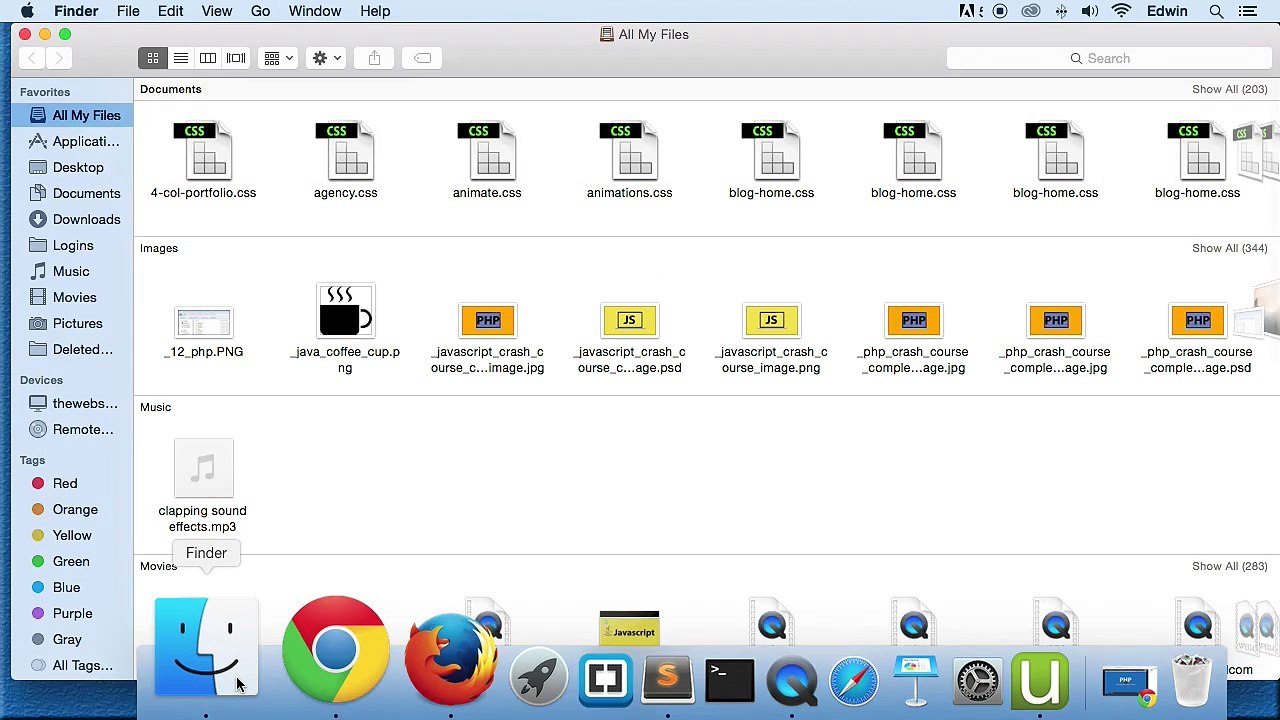
Task: Open the Edit menu
Action: click(x=170, y=11)
